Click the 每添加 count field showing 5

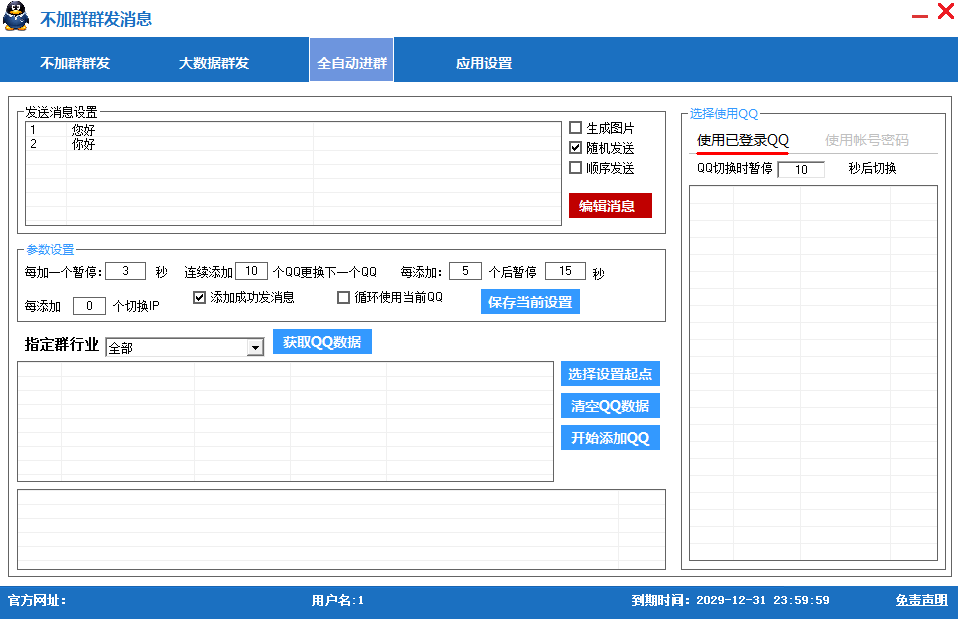point(465,271)
